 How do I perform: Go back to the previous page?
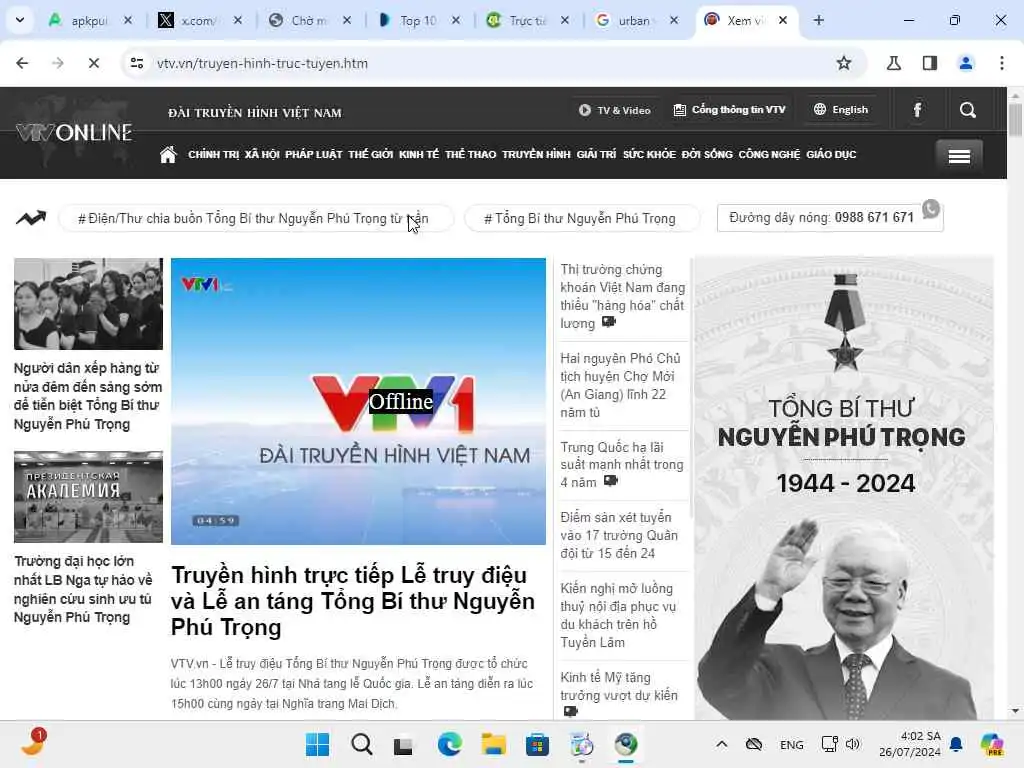tap(22, 63)
